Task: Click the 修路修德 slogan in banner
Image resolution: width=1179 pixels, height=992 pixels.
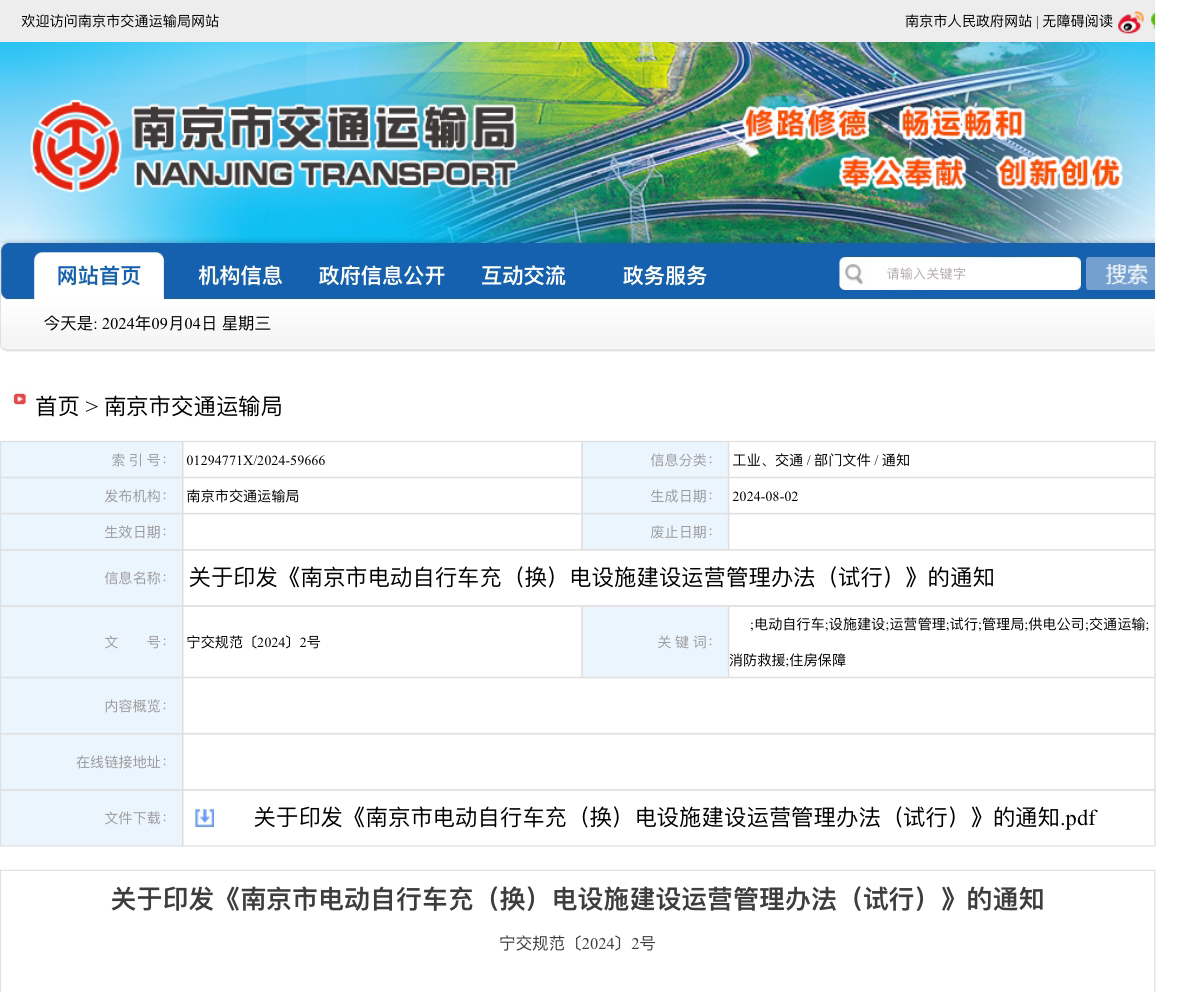Action: point(805,124)
